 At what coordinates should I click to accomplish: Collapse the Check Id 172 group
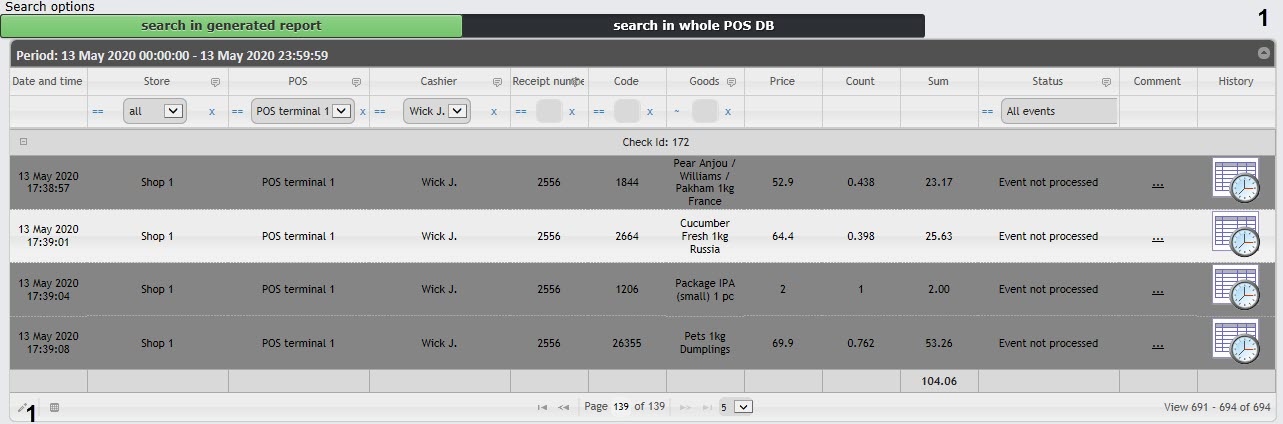pos(24,142)
